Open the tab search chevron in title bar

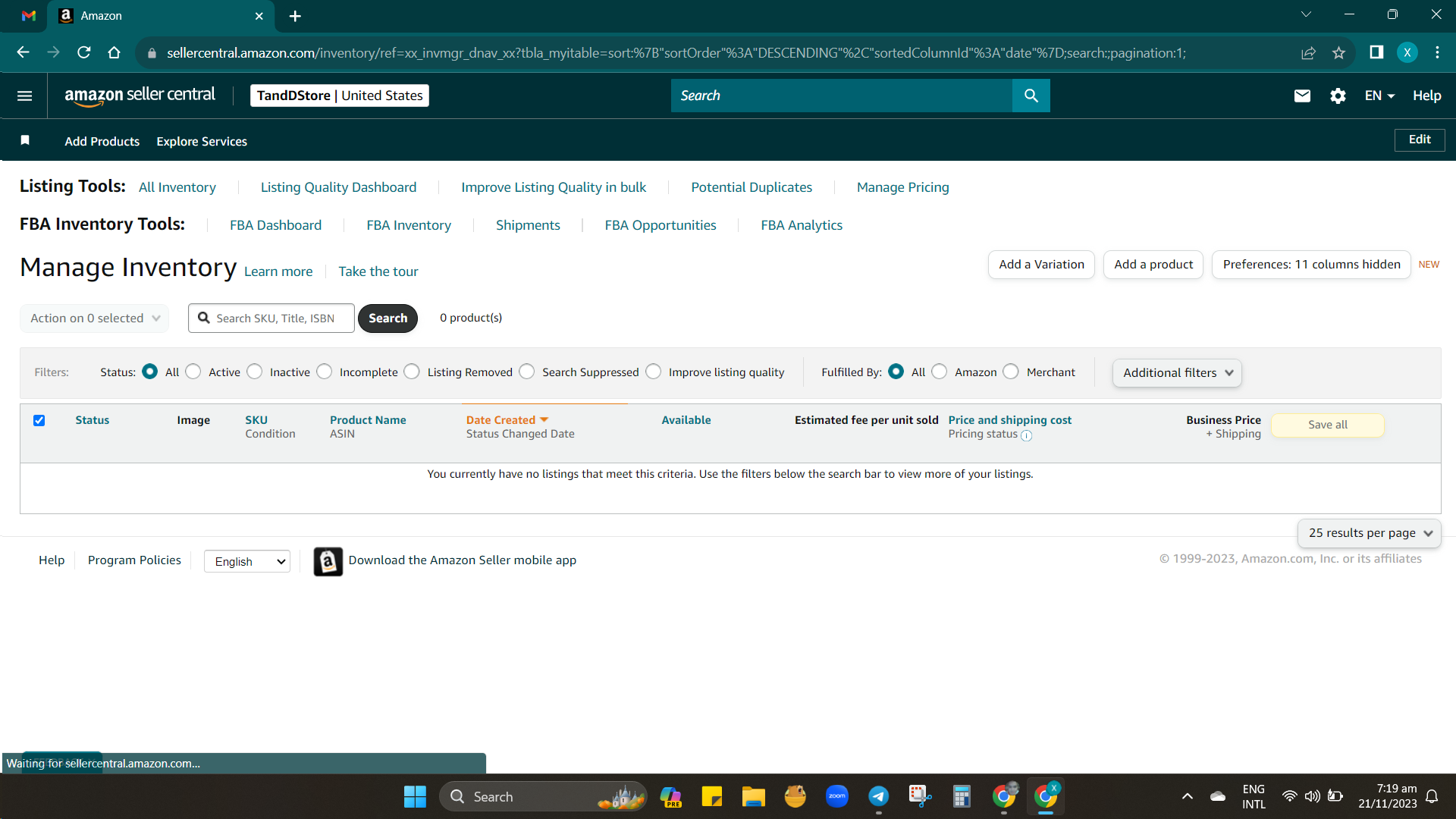pos(1306,14)
